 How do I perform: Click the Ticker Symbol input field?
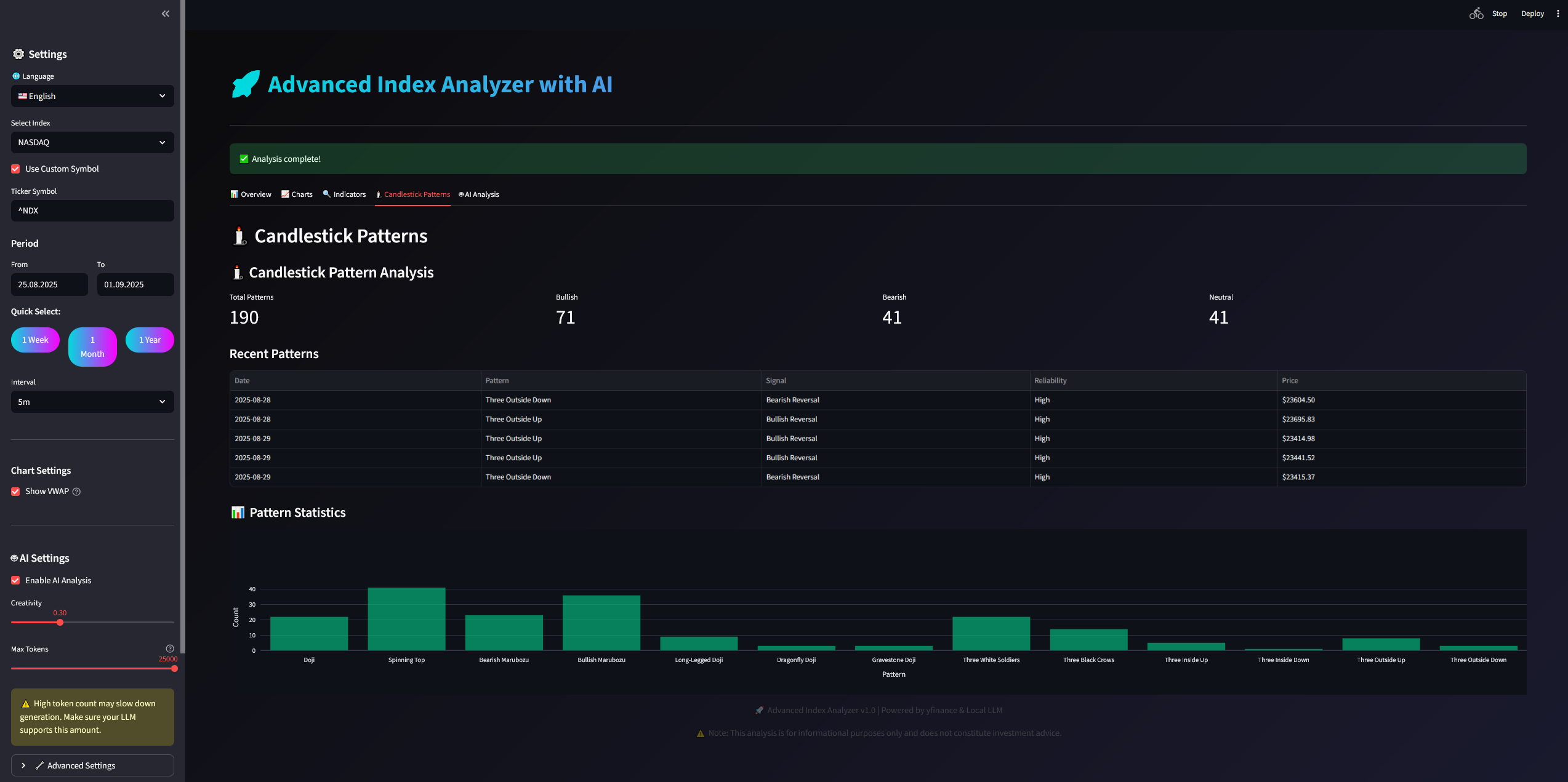(92, 210)
